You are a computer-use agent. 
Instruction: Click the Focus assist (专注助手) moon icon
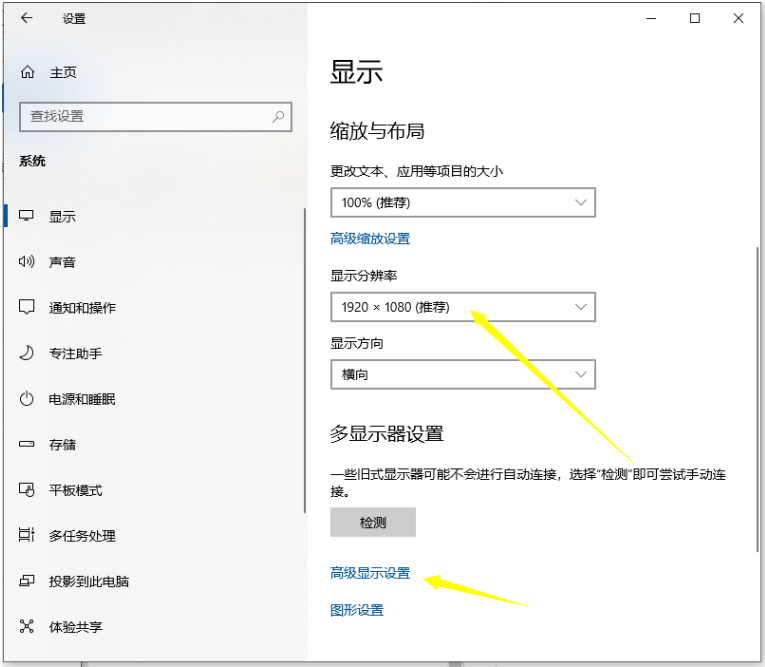pos(27,353)
